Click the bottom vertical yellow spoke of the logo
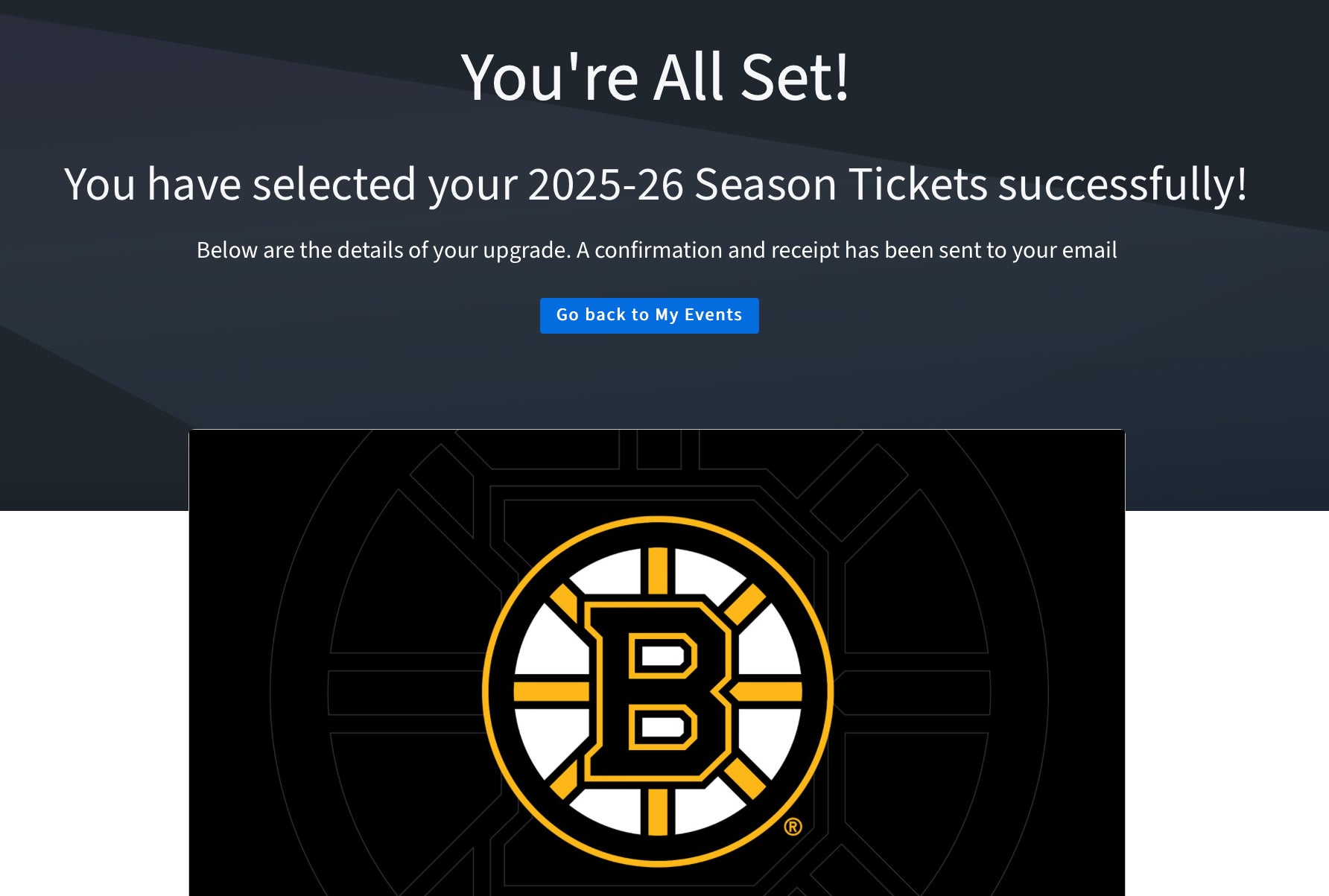 click(x=658, y=812)
